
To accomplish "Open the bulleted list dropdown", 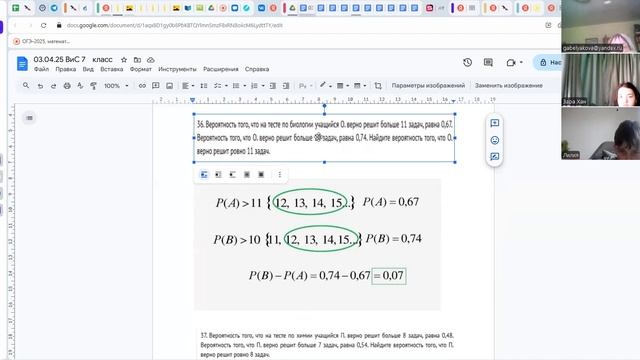I will (x=238, y=86).
